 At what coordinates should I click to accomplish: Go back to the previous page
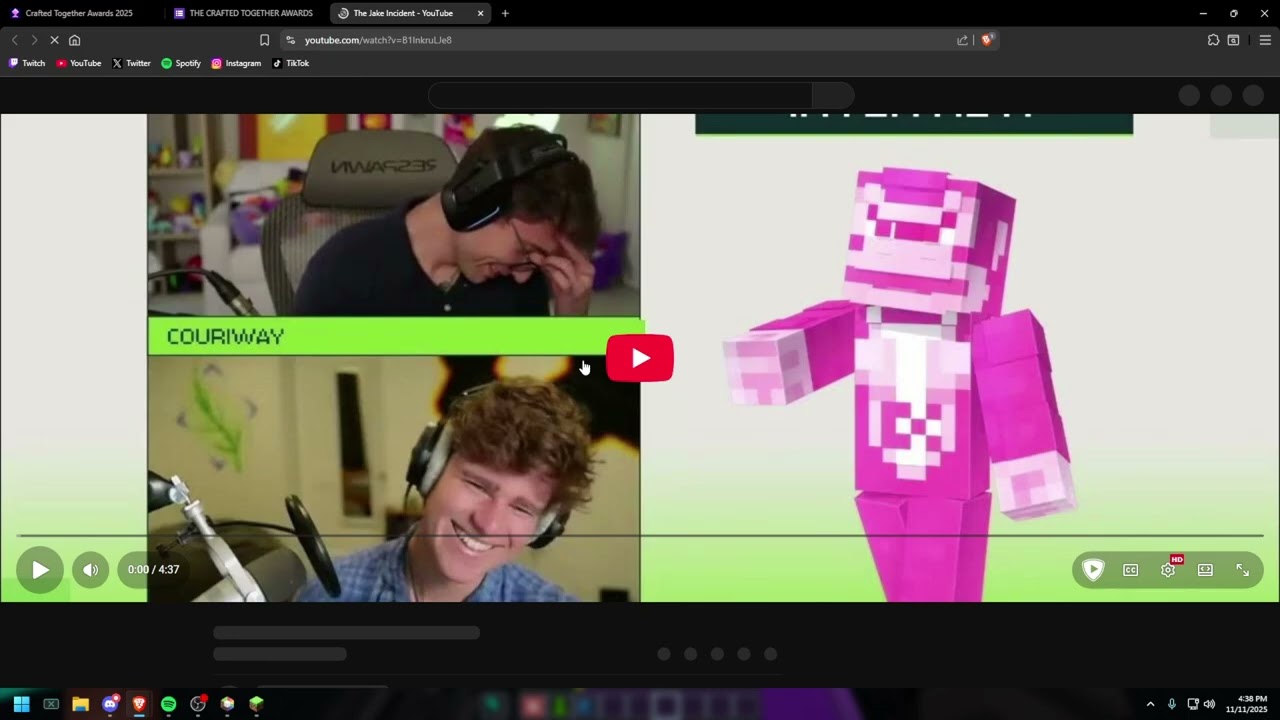click(14, 40)
